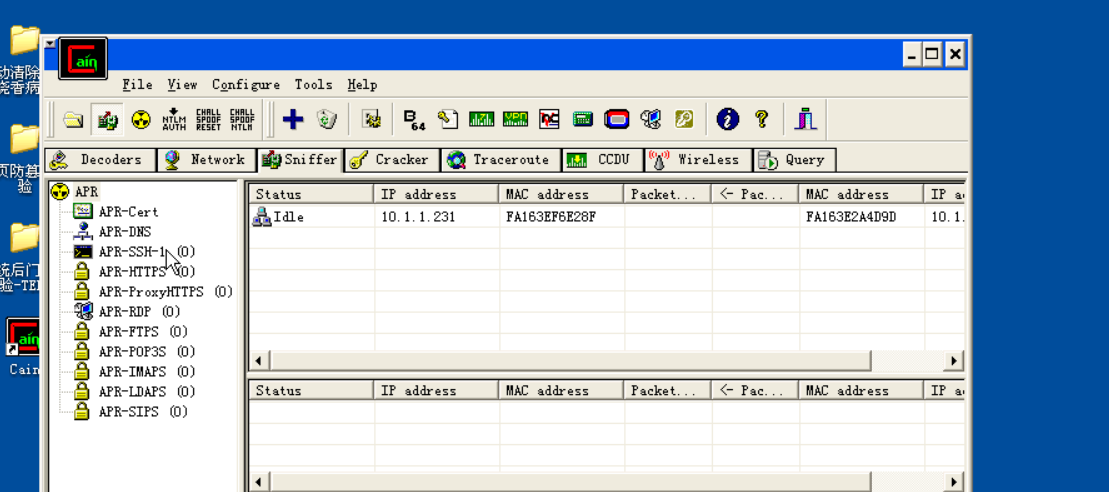Click MAC address cell FA163E2A4D9D
1109x492 pixels.
851,217
